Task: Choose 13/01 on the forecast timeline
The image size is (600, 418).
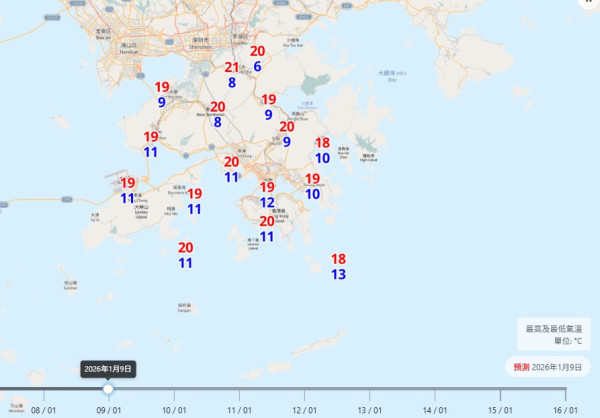Action: [x=369, y=410]
